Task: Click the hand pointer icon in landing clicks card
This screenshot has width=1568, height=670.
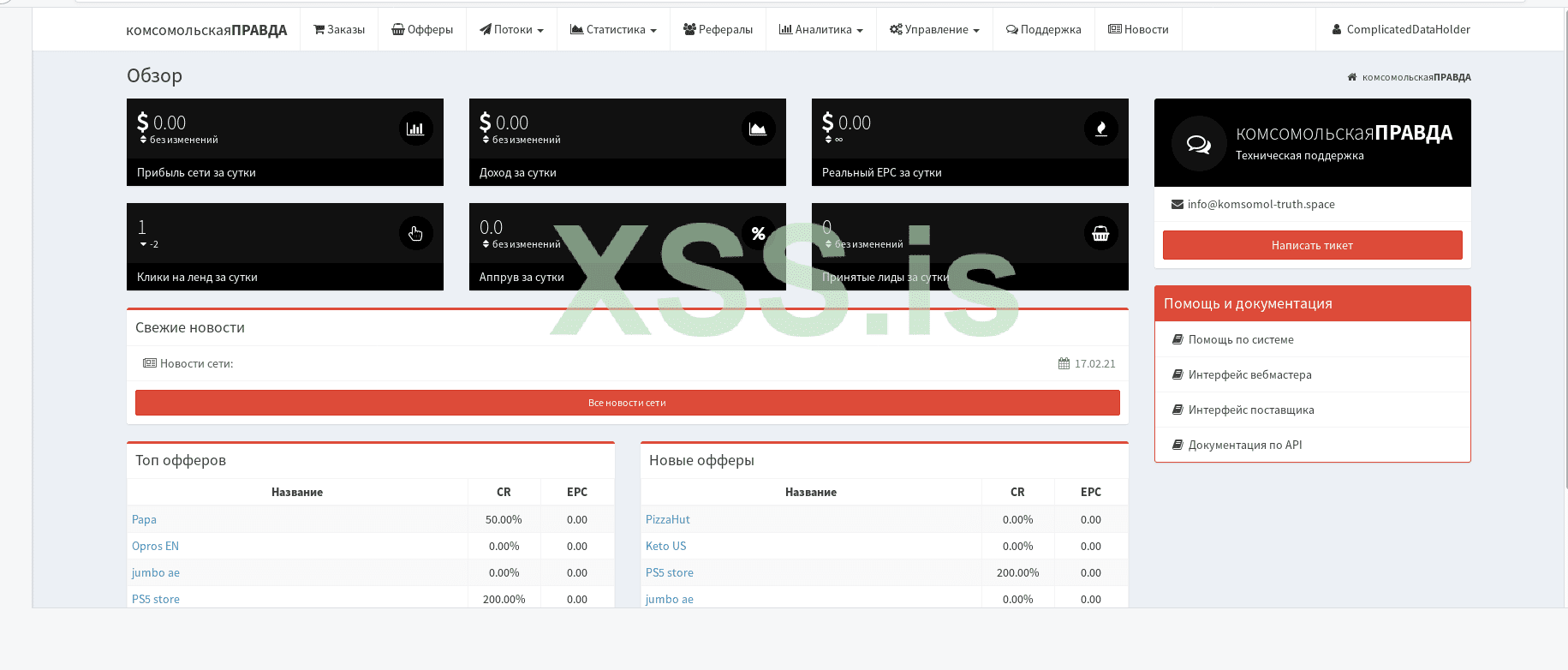Action: [415, 233]
